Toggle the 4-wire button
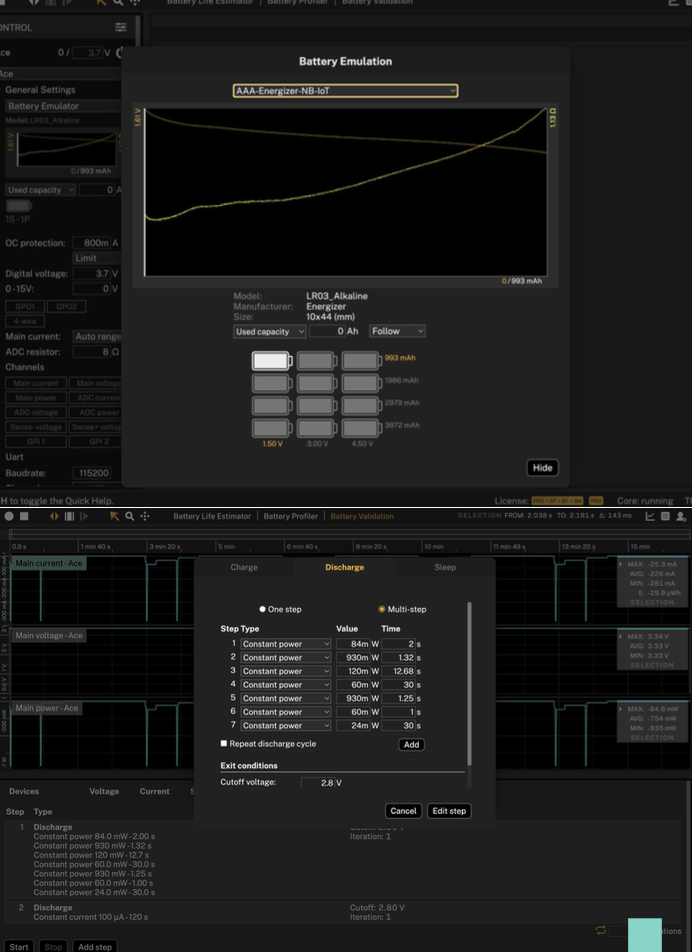Viewport: 692px width, 952px height. click(25, 321)
